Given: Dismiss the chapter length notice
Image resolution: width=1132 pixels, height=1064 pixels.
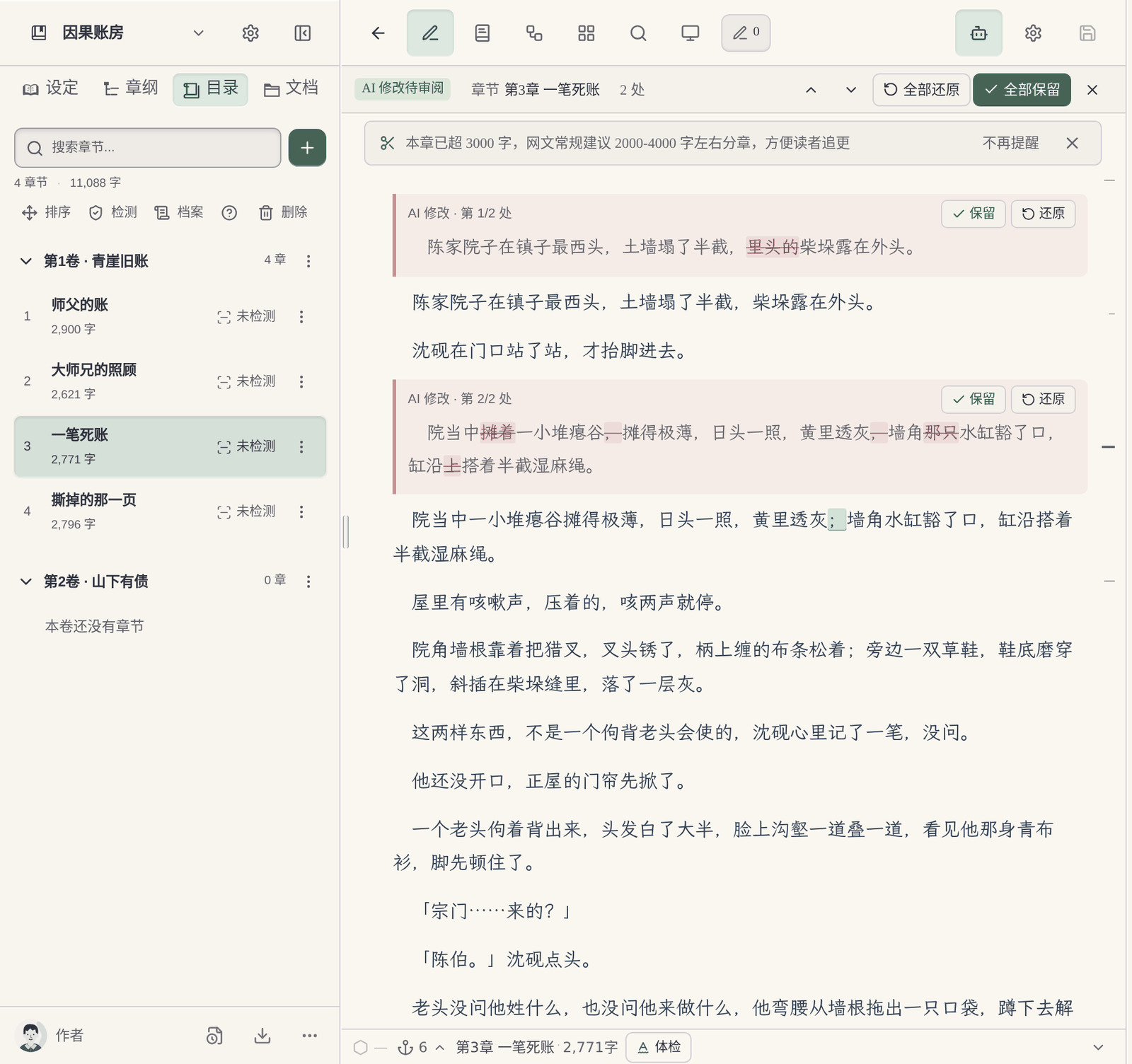Looking at the screenshot, I should [1073, 144].
